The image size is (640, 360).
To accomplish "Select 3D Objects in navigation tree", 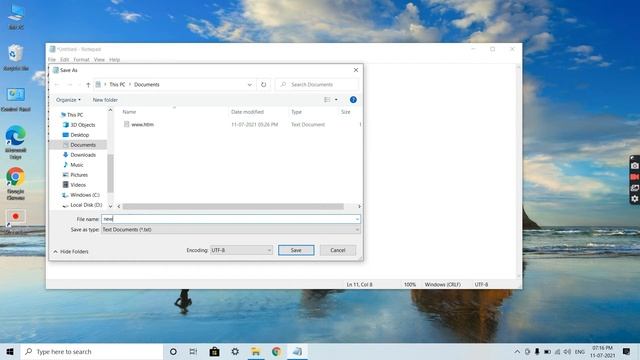I will 82,125.
